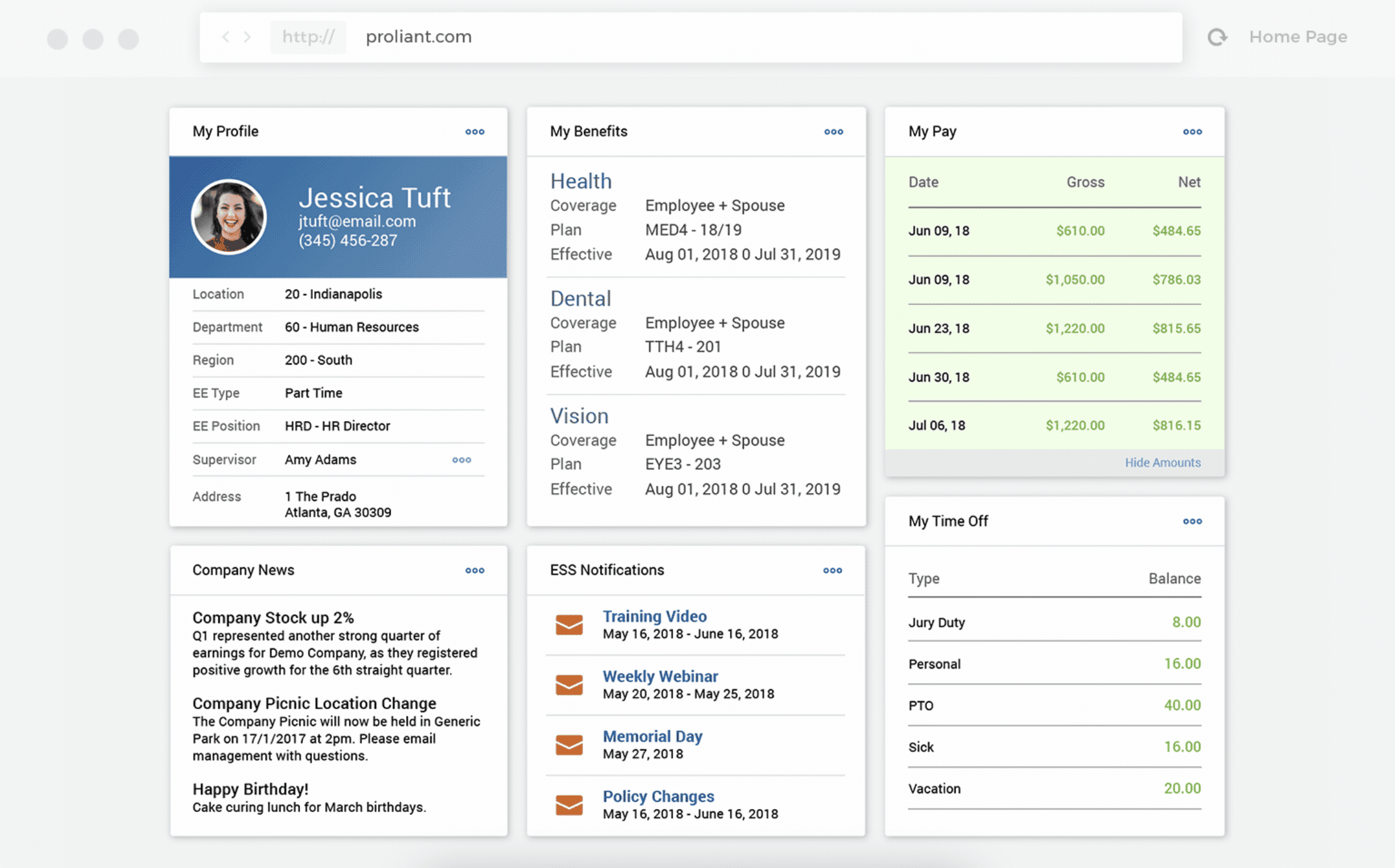
Task: Click Jessica Tuft's profile photo
Action: coord(229,217)
